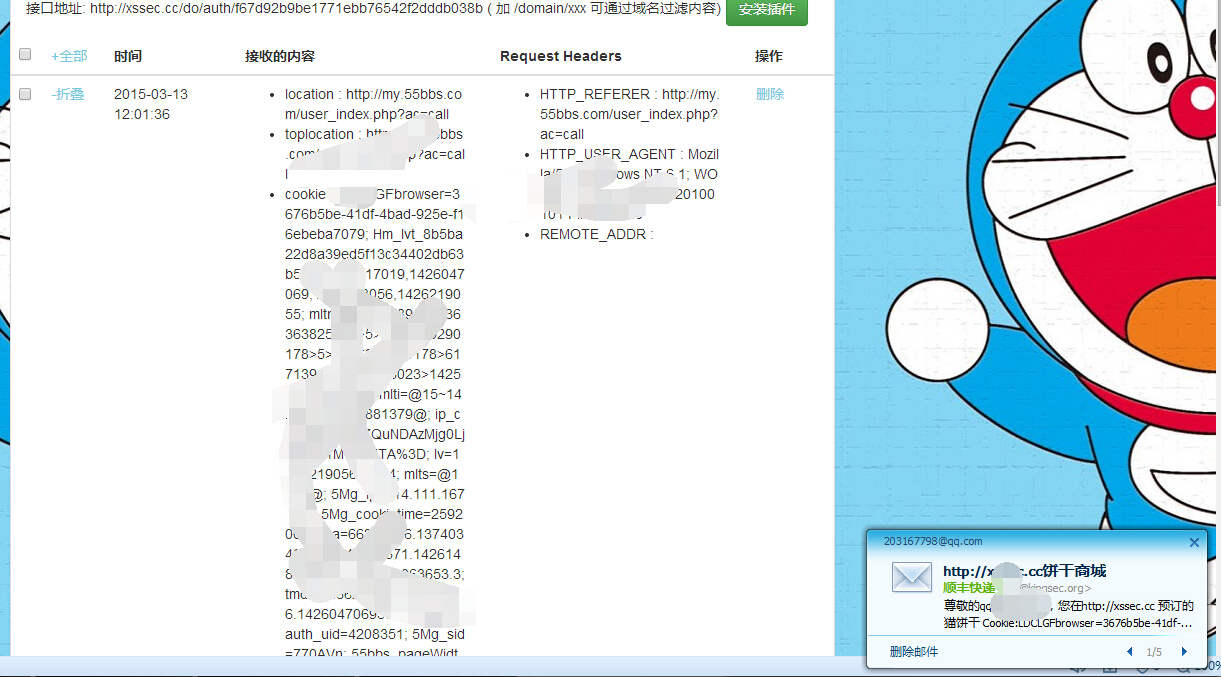Collapse the record with -折叠
1221x677 pixels.
68,94
